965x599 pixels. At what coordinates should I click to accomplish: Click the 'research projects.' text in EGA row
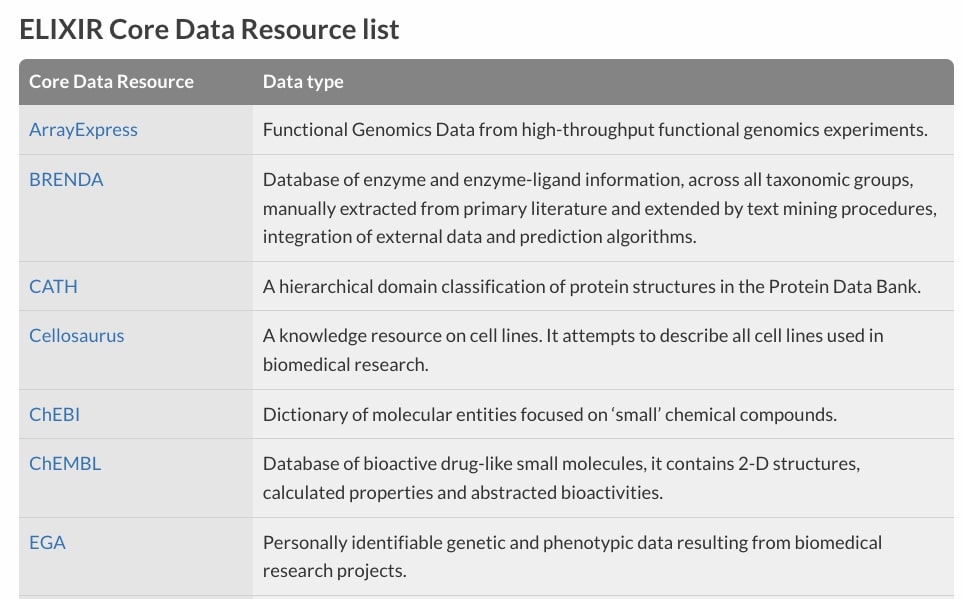[x=334, y=572]
